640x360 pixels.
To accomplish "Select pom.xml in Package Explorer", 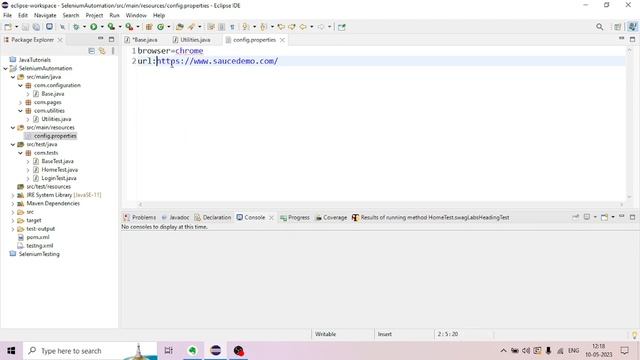I will (x=38, y=237).
